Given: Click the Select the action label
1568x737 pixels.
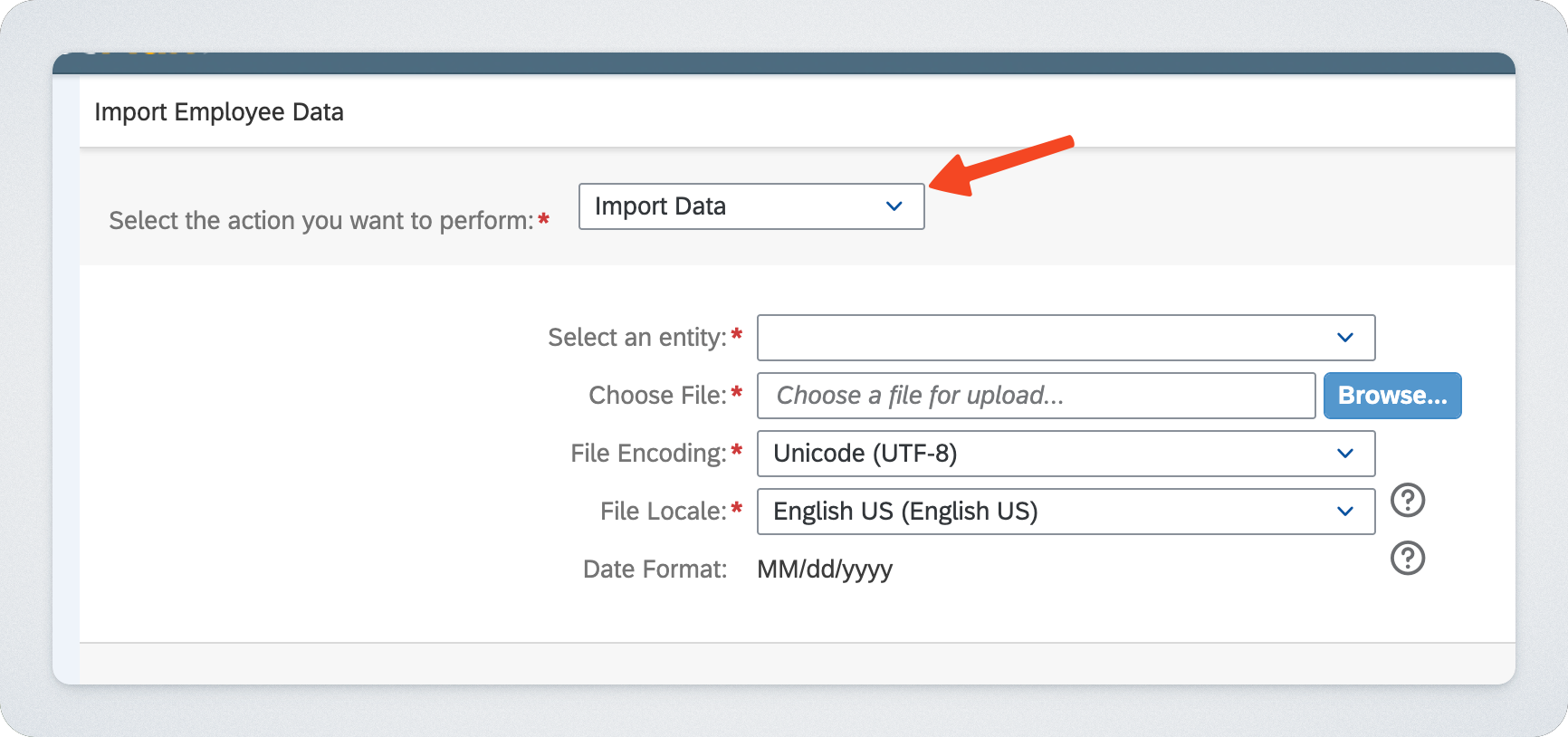Looking at the screenshot, I should [320, 221].
